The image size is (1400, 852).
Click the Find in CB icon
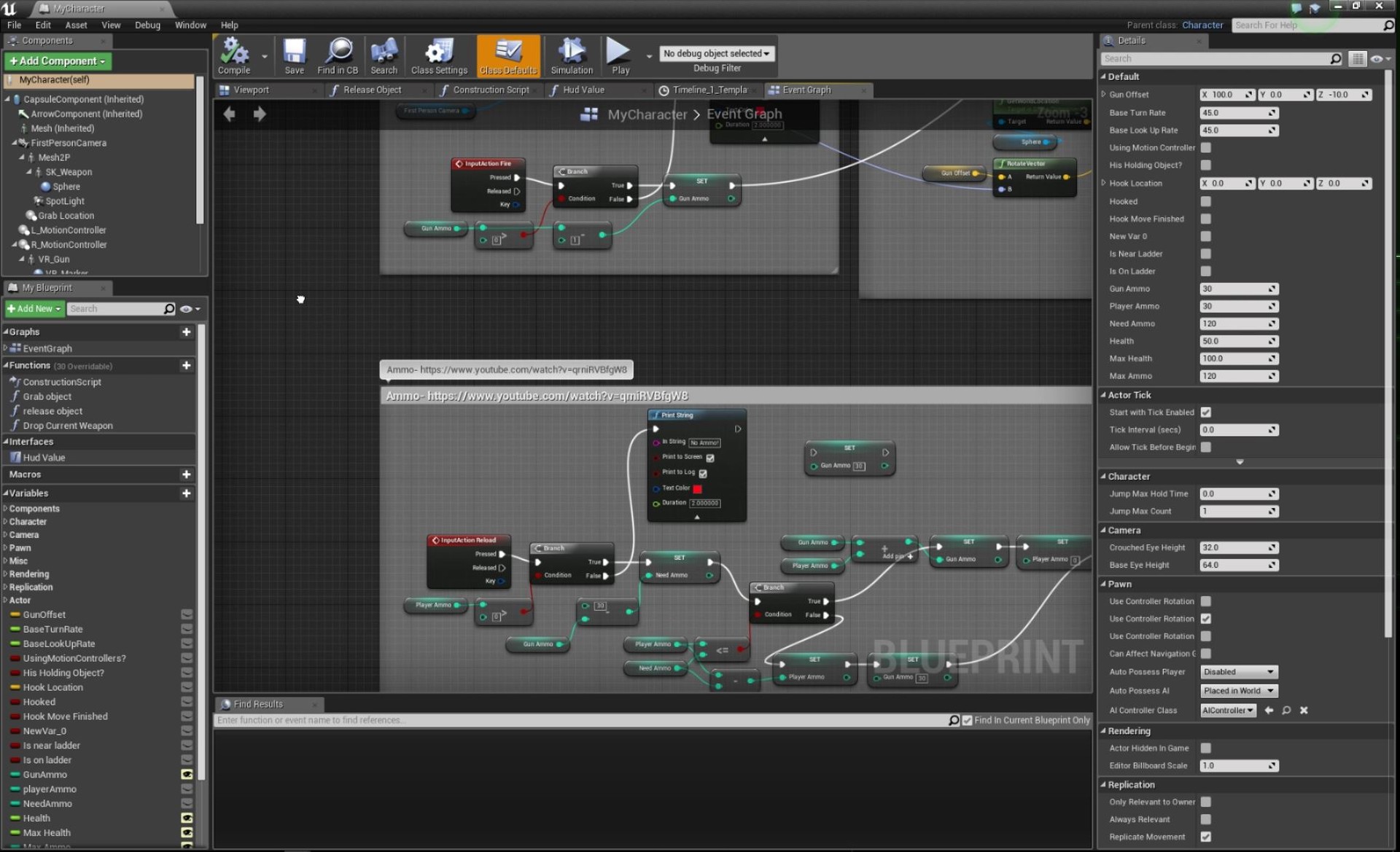(338, 55)
